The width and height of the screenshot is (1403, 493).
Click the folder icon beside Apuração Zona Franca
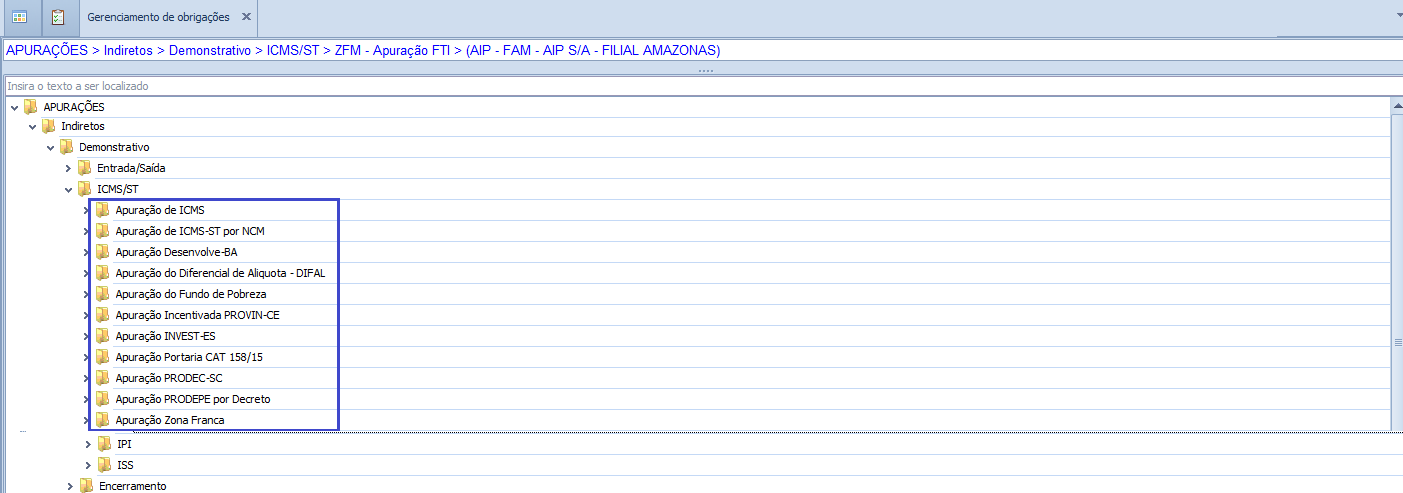tap(102, 420)
